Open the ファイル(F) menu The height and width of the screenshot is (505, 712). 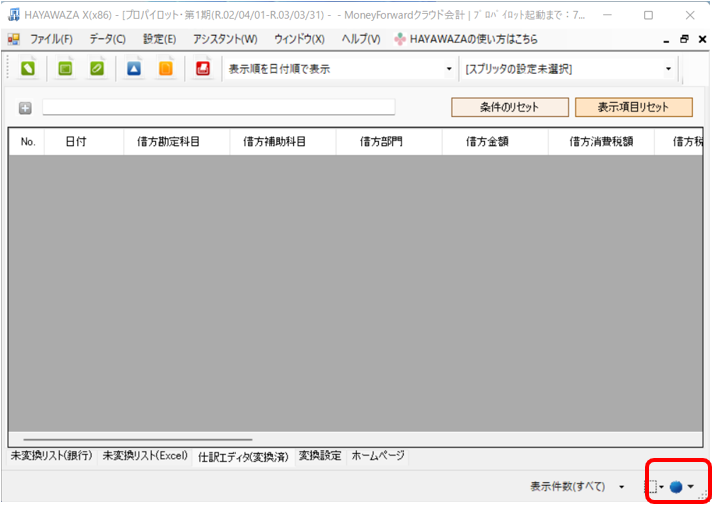tap(51, 40)
